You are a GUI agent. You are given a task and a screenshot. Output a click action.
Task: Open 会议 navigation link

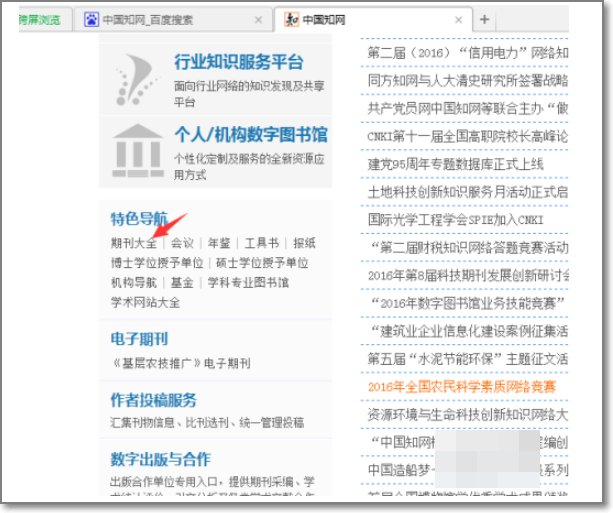coord(182,243)
